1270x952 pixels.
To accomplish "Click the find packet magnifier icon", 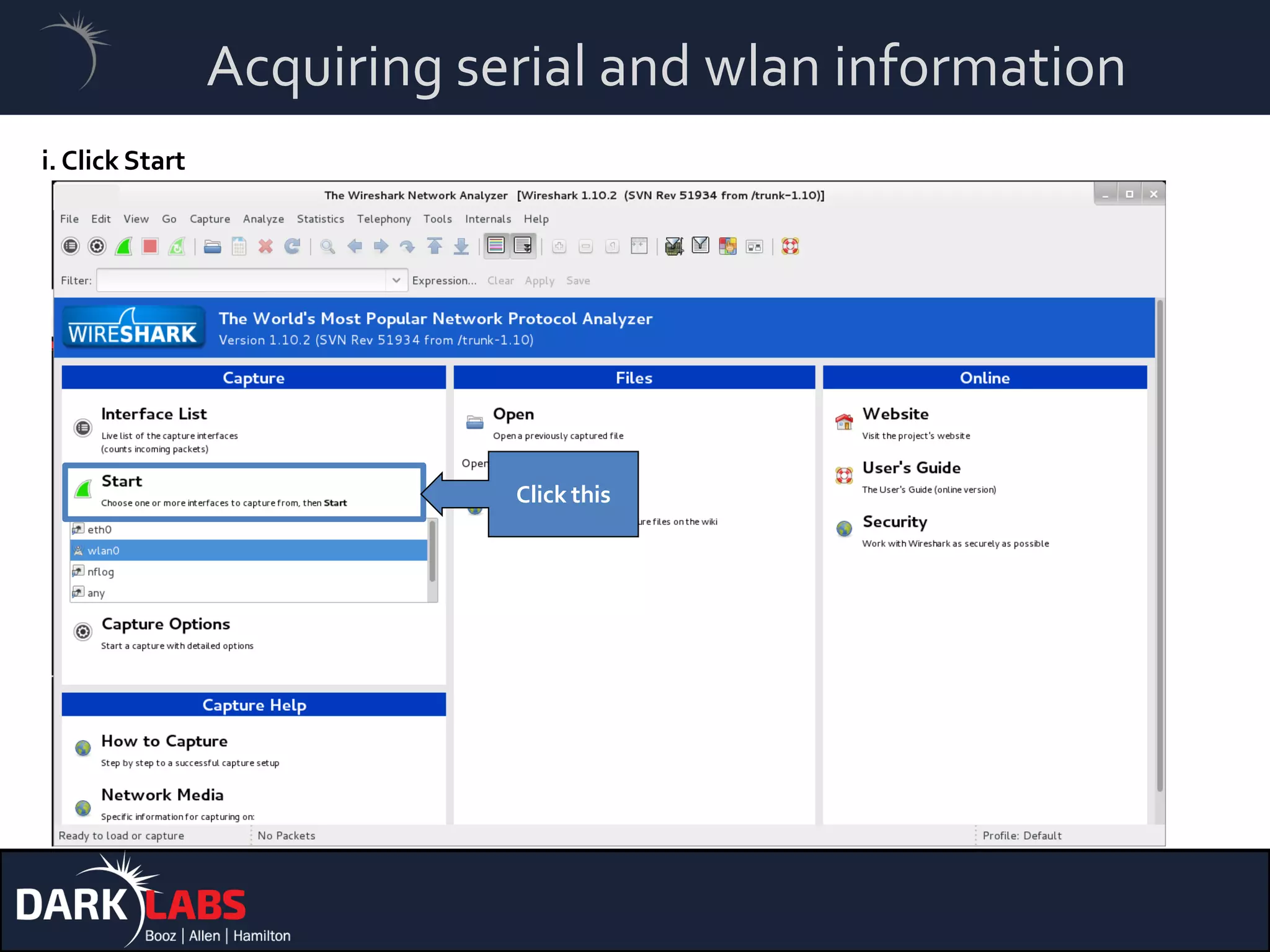I will point(327,246).
